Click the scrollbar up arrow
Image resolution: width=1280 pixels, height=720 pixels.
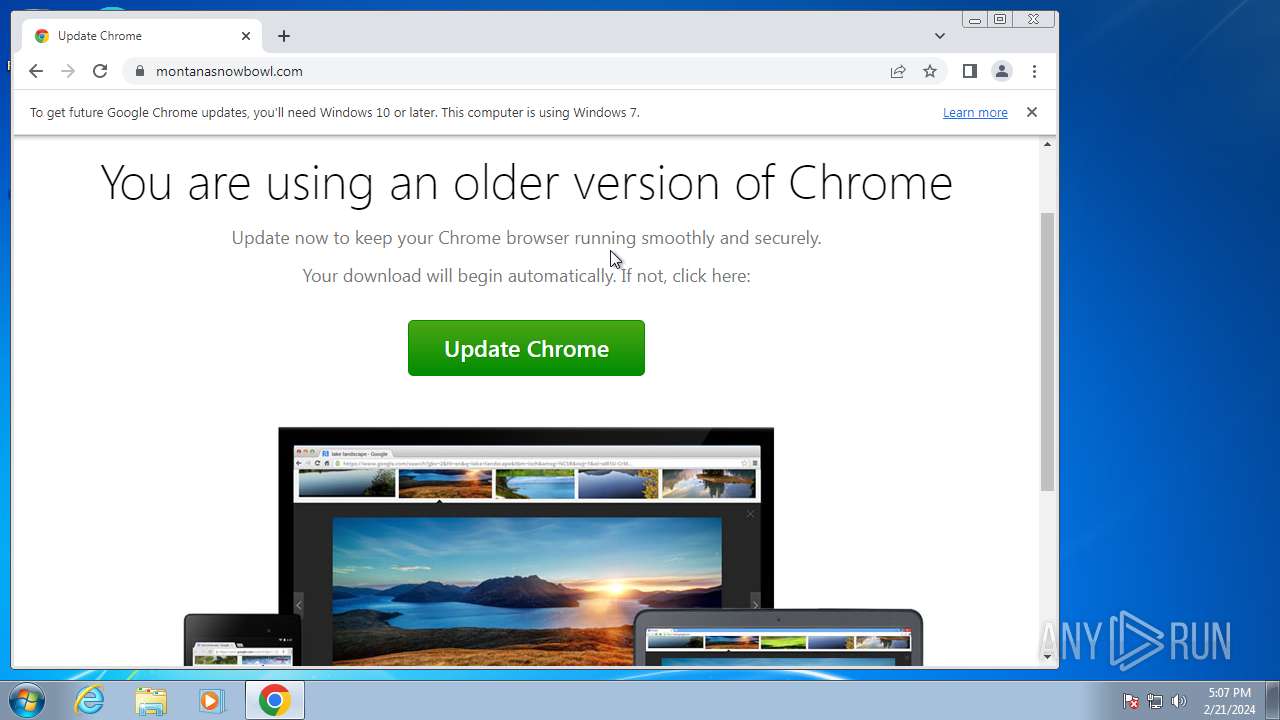pos(1047,145)
